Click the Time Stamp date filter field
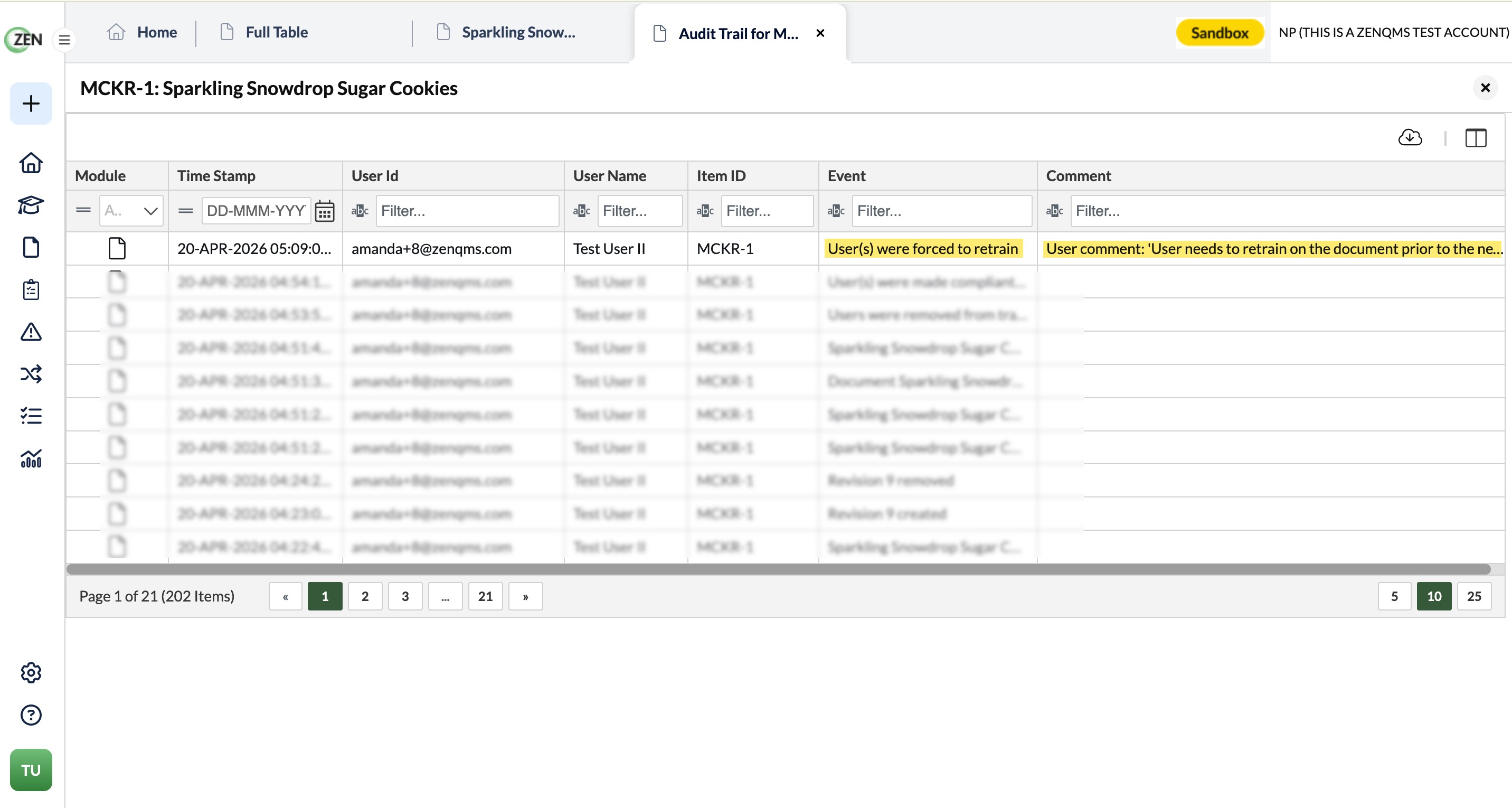 point(257,211)
